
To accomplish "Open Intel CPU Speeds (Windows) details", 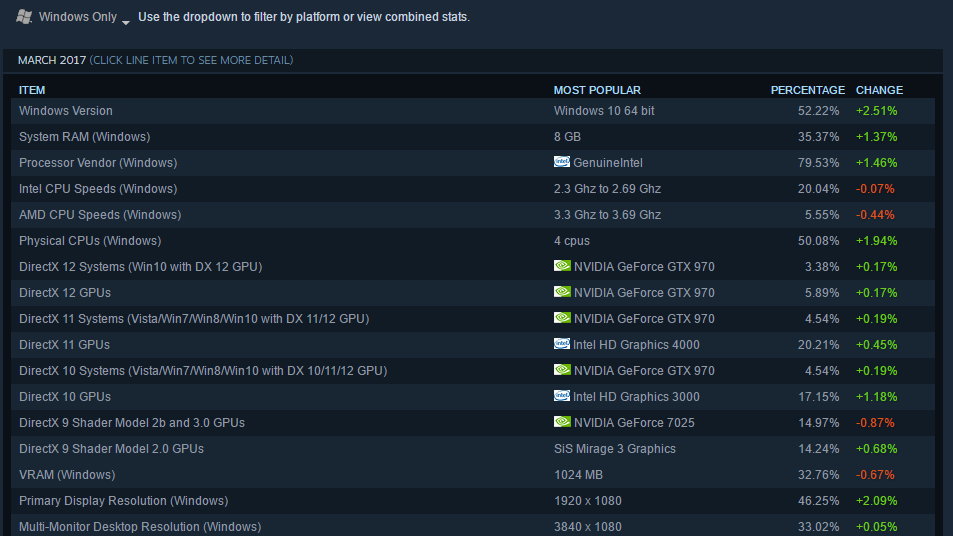I will click(x=97, y=189).
